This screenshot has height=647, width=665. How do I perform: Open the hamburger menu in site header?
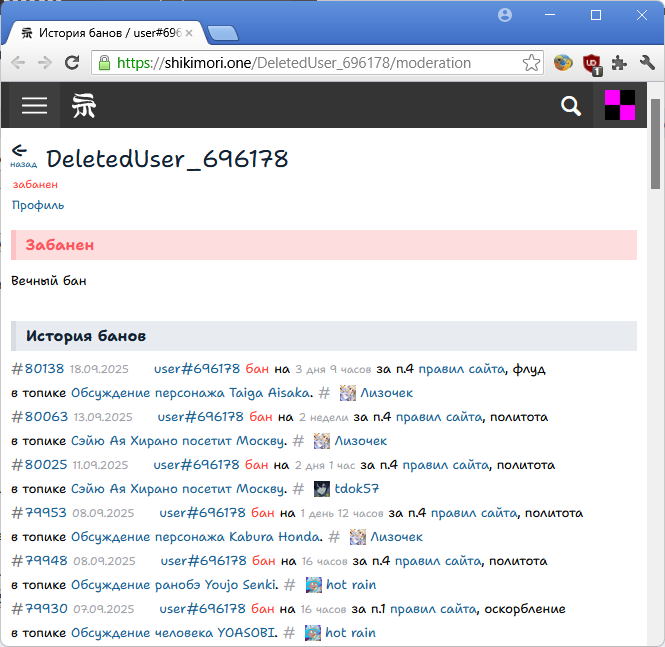click(35, 105)
